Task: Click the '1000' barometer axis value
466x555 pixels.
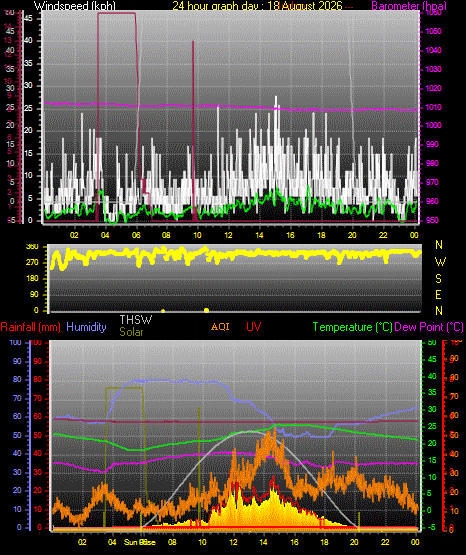Action: [x=433, y=126]
